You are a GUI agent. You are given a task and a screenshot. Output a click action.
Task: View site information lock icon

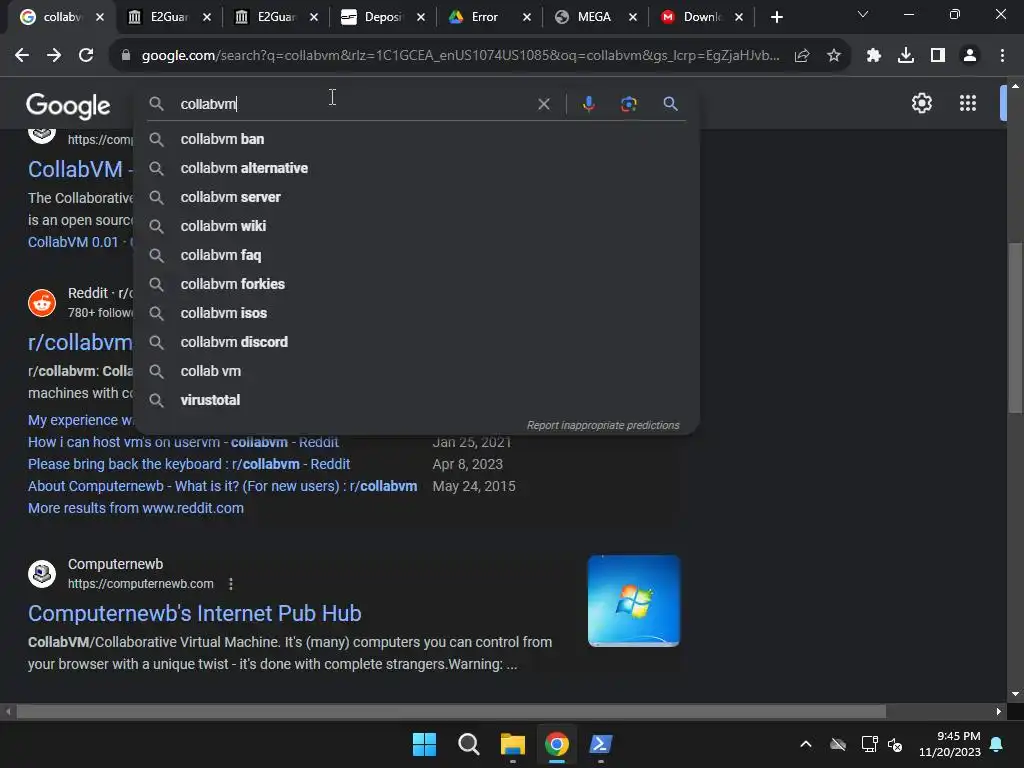tap(126, 56)
